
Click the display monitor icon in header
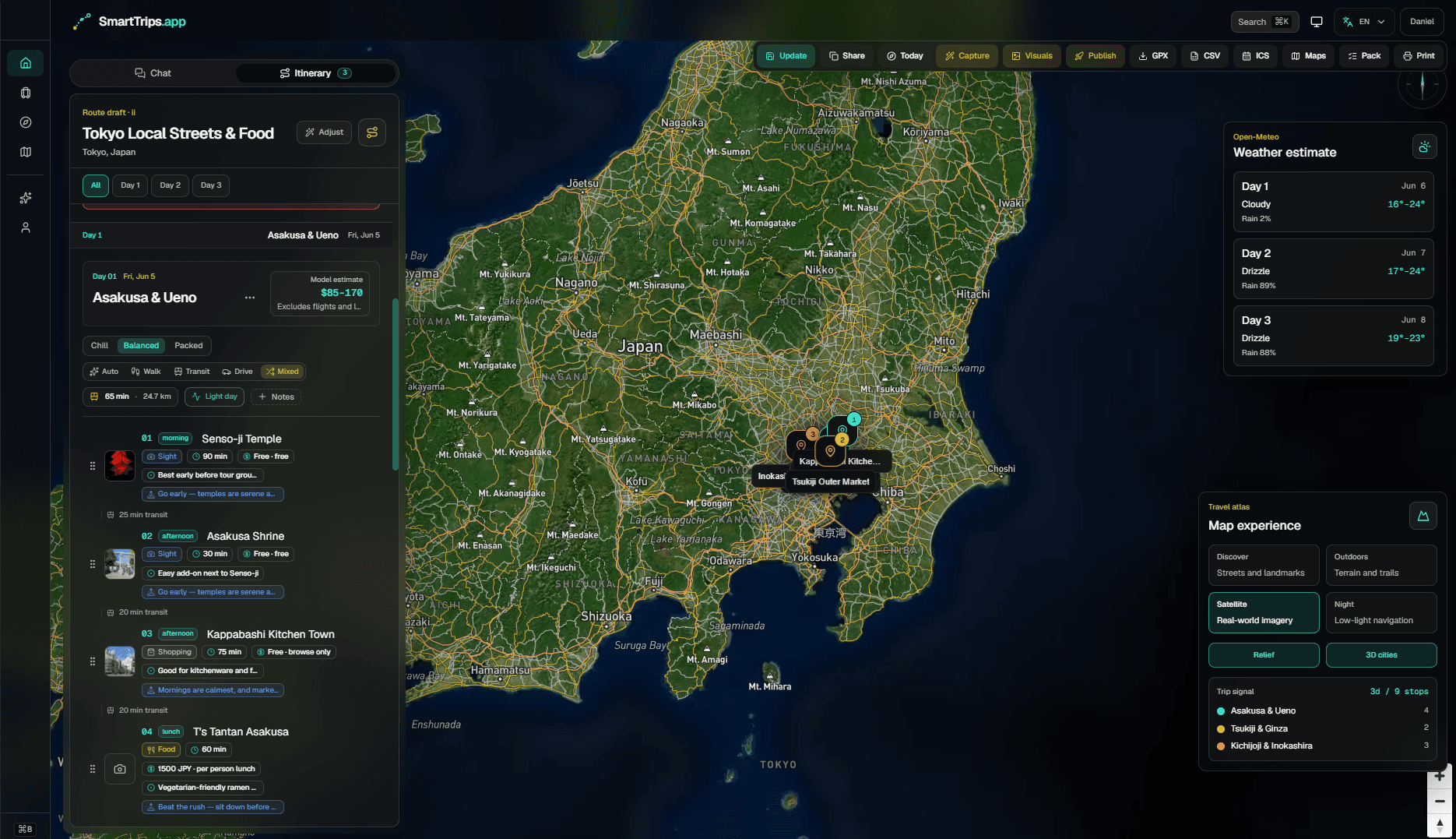[1316, 22]
